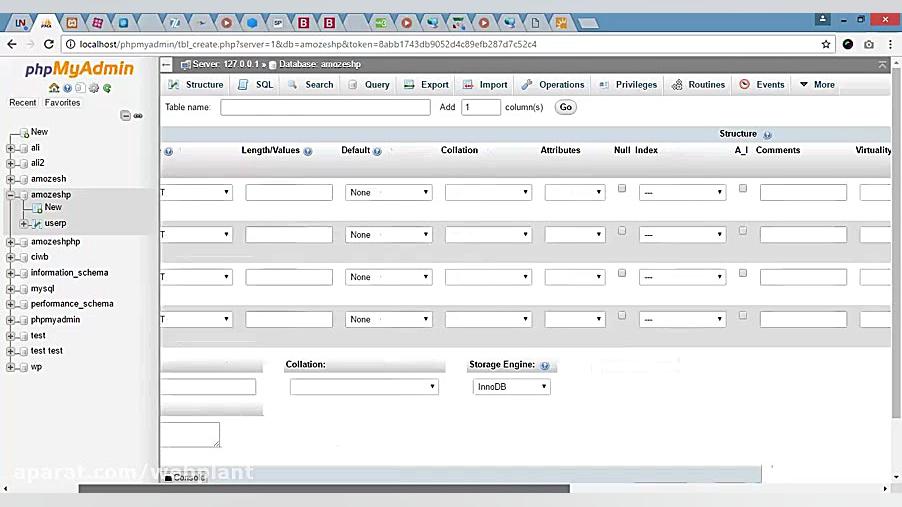Click the wrench icon of Operations
This screenshot has height=507, width=902.
526,85
